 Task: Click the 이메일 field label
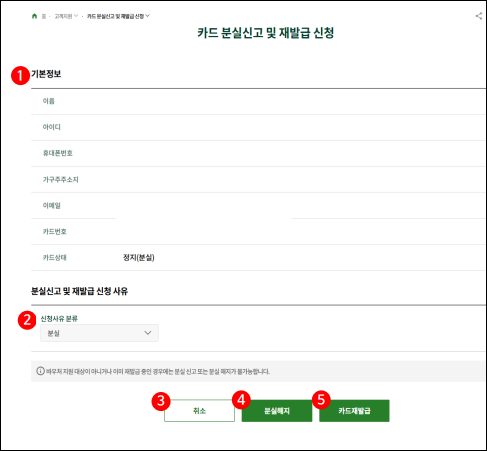[52, 205]
